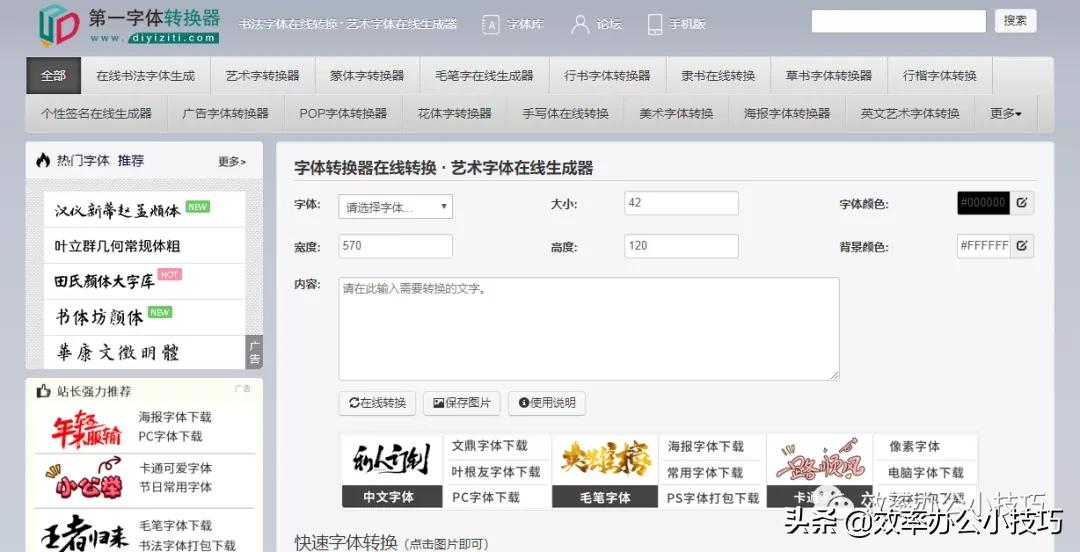Click the 王者归来 brush font thumbnail
This screenshot has width=1080, height=552.
click(x=84, y=534)
